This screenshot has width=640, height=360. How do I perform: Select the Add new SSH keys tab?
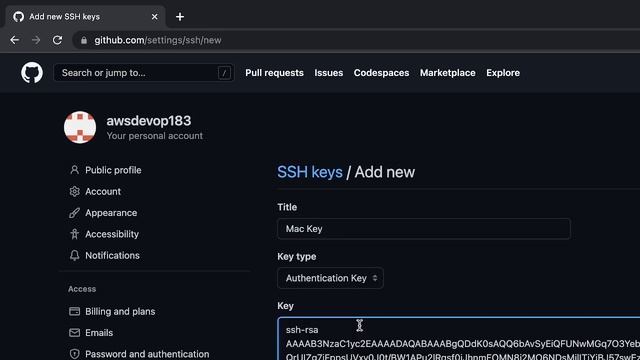(x=85, y=17)
